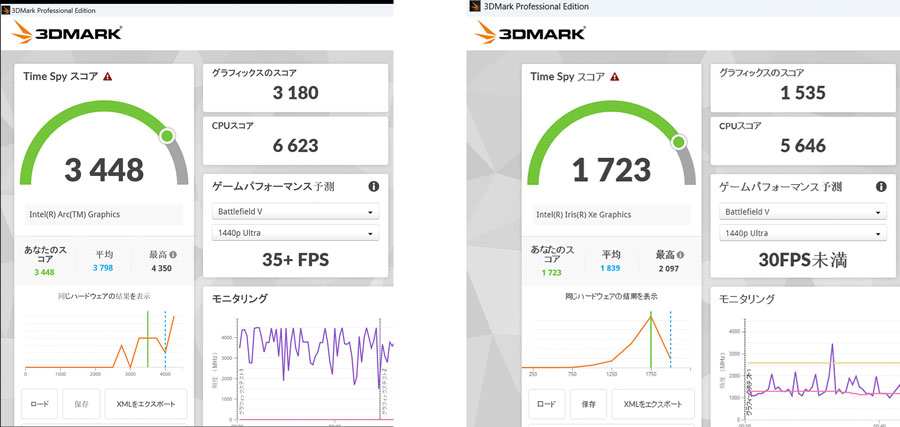Viewport: 900px width, 427px height.
Task: Click best score value 4 350
Action: [161, 268]
